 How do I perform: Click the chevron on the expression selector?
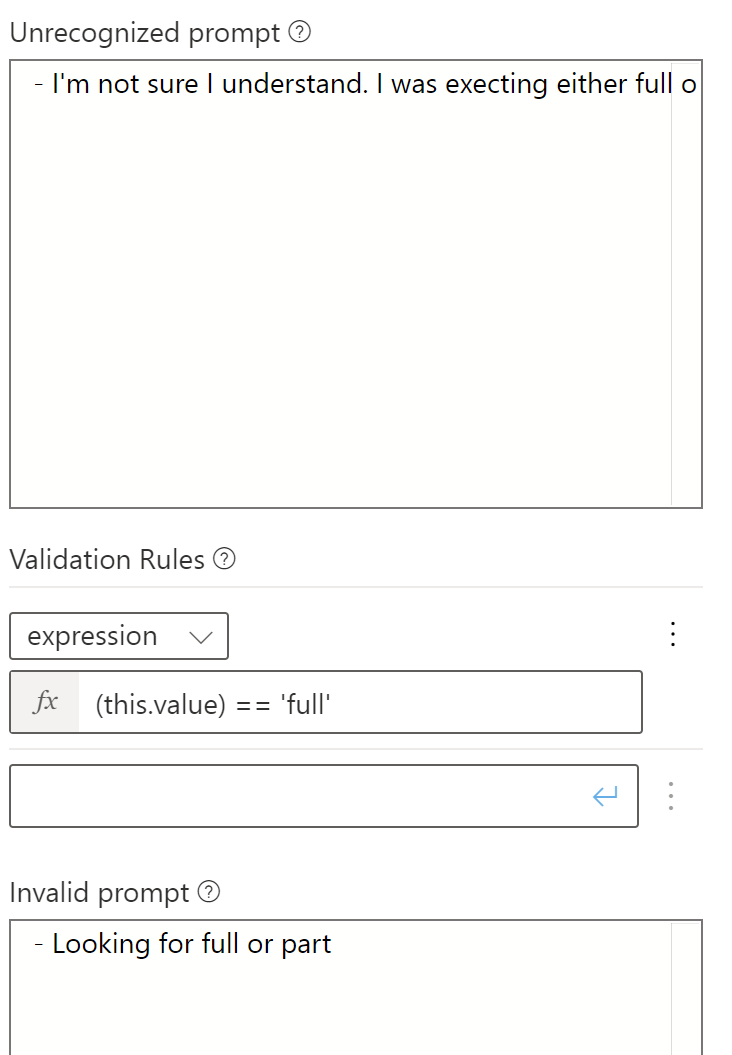[201, 636]
